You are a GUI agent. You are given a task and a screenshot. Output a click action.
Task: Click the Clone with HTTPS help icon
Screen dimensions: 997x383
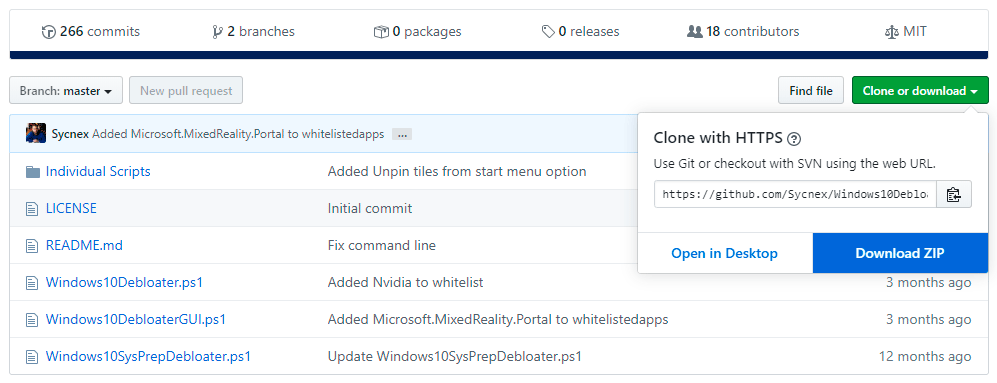[x=793, y=139]
